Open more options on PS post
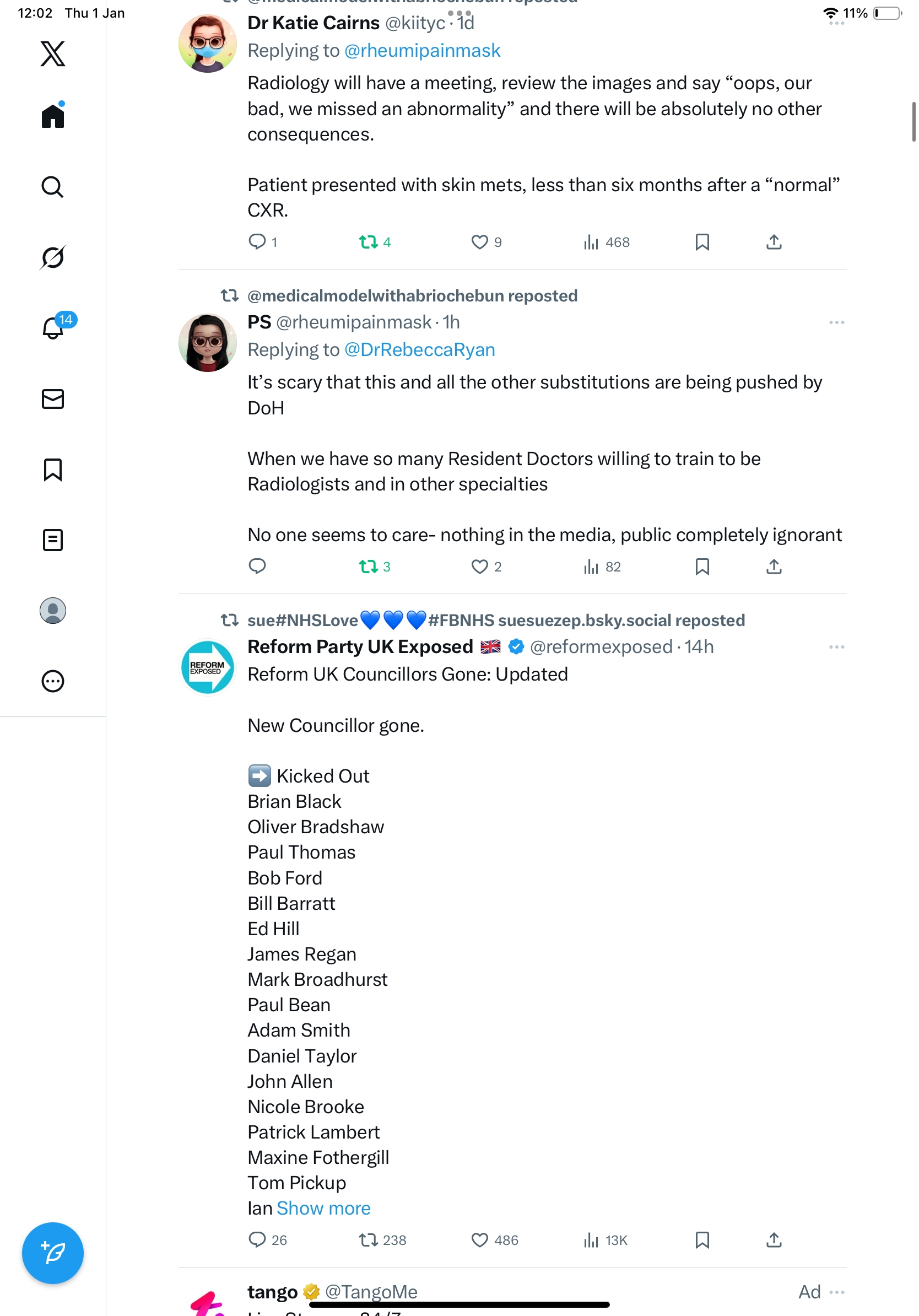 pyautogui.click(x=836, y=323)
